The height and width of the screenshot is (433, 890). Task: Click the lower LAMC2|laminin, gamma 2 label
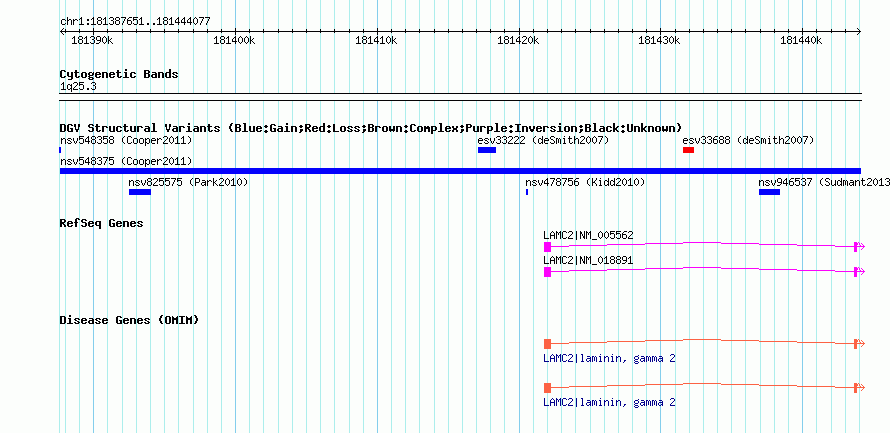click(609, 402)
